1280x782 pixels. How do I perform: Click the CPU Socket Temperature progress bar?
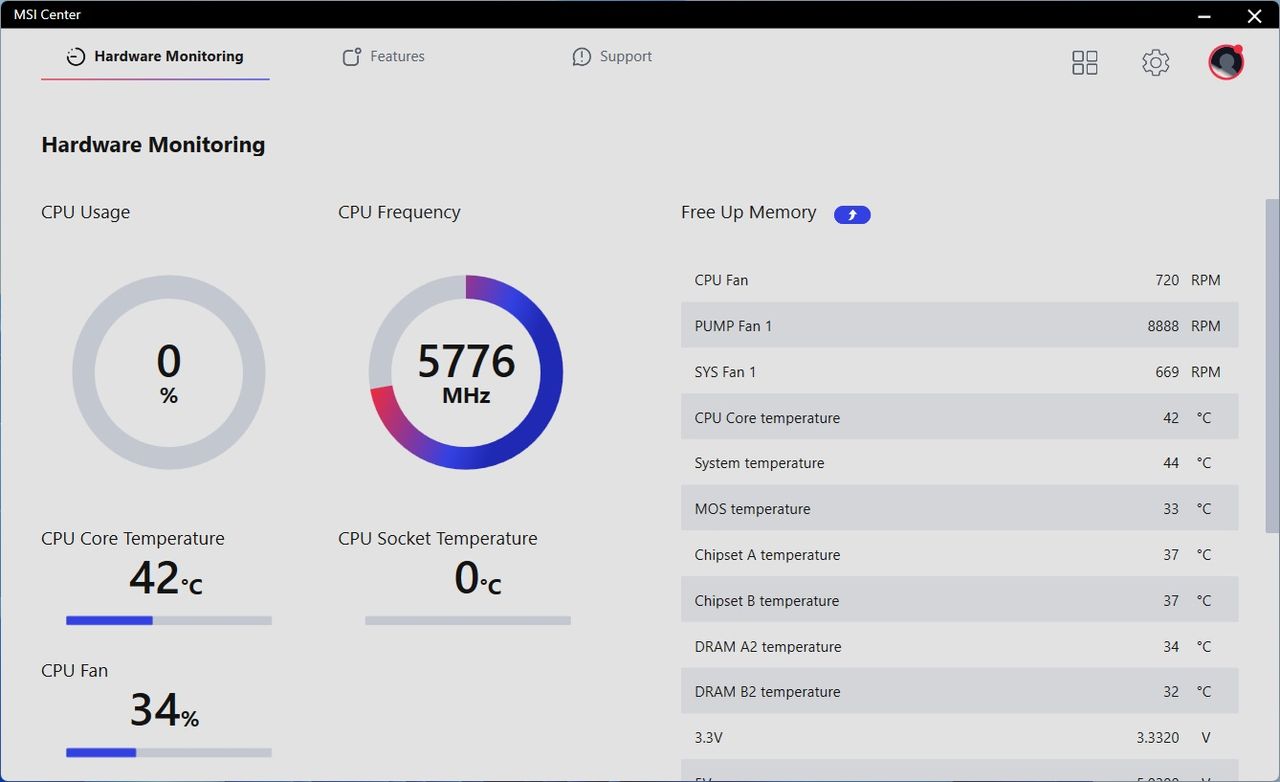468,621
